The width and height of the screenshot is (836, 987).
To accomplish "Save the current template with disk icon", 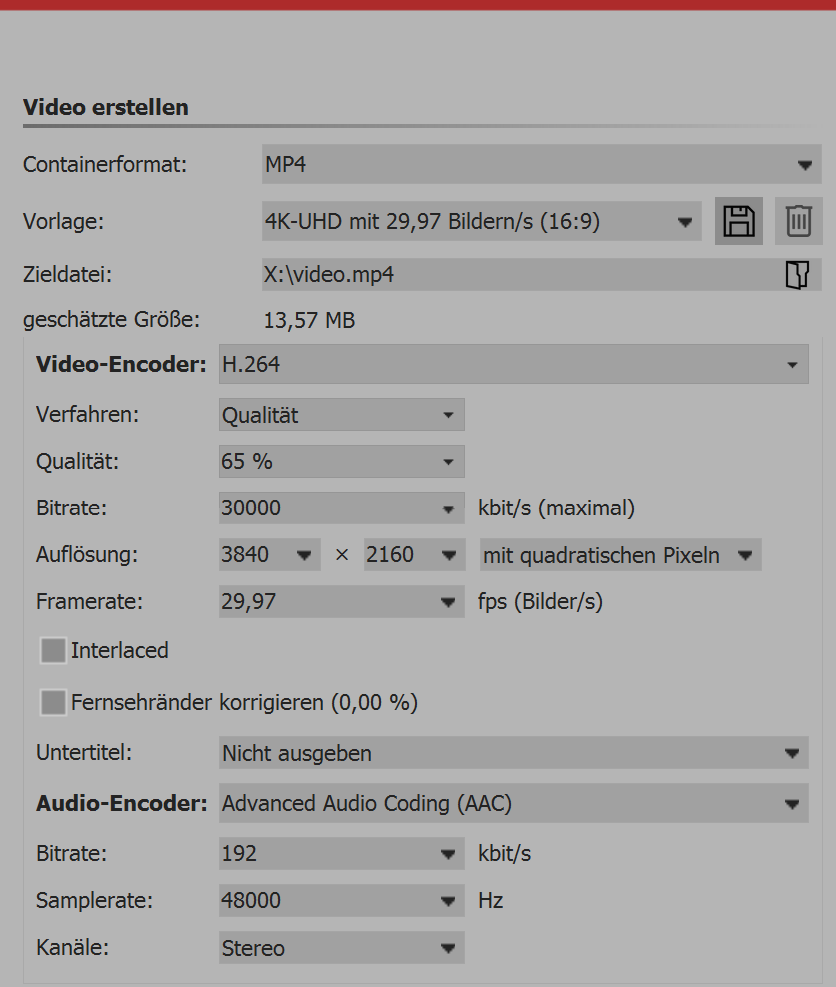I will coord(739,221).
